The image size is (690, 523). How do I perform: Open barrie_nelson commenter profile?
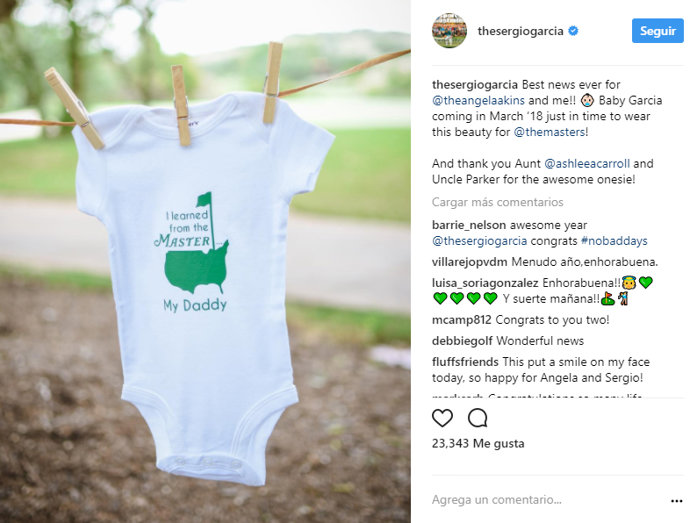click(x=469, y=225)
